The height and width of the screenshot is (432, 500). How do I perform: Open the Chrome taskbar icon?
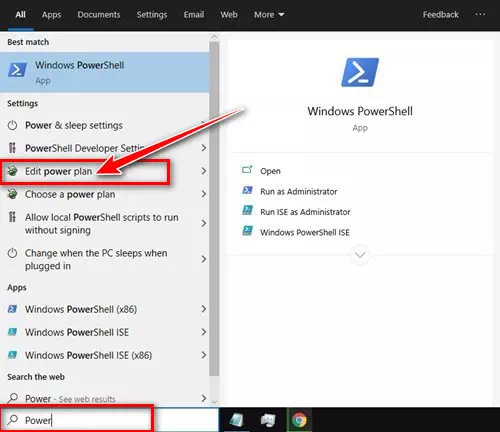[299, 420]
